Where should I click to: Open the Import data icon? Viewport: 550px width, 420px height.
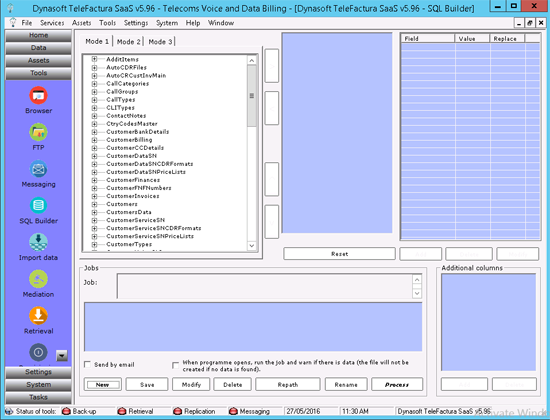coord(38,242)
